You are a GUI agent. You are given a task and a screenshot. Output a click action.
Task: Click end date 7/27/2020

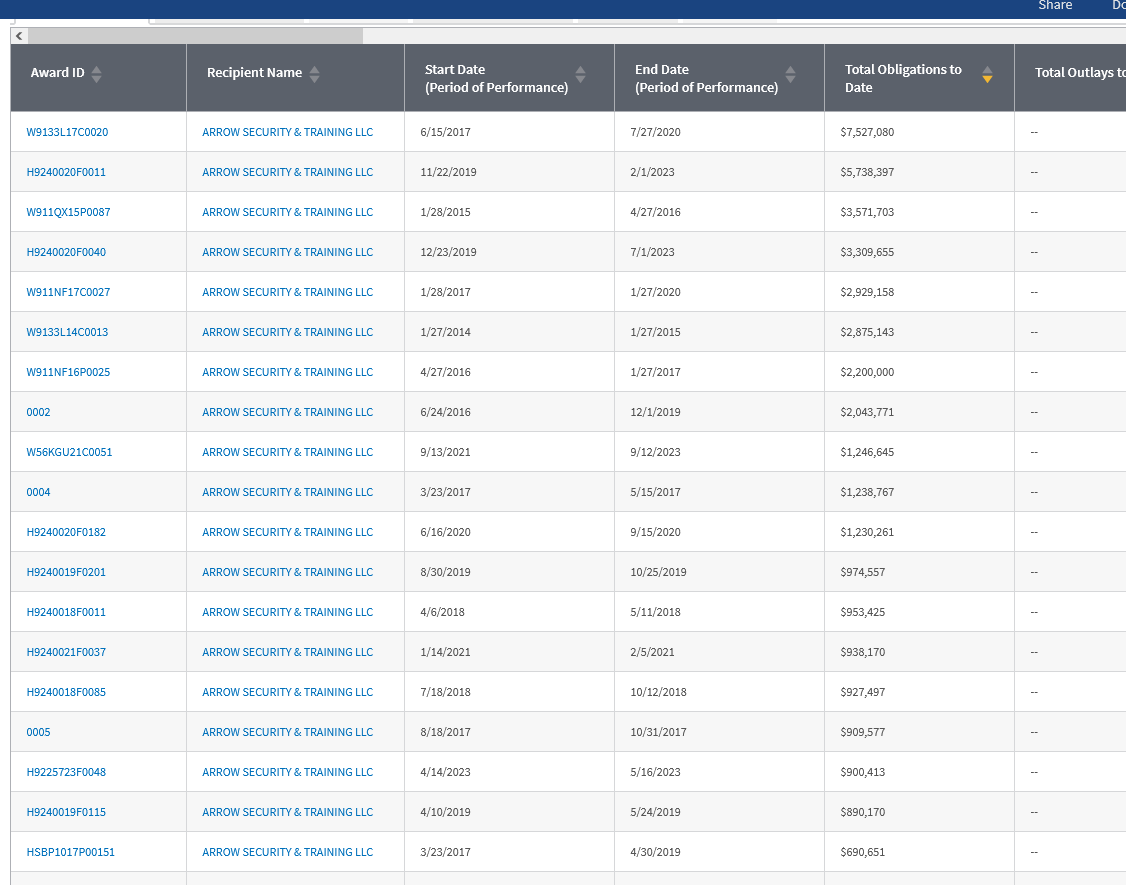655,132
